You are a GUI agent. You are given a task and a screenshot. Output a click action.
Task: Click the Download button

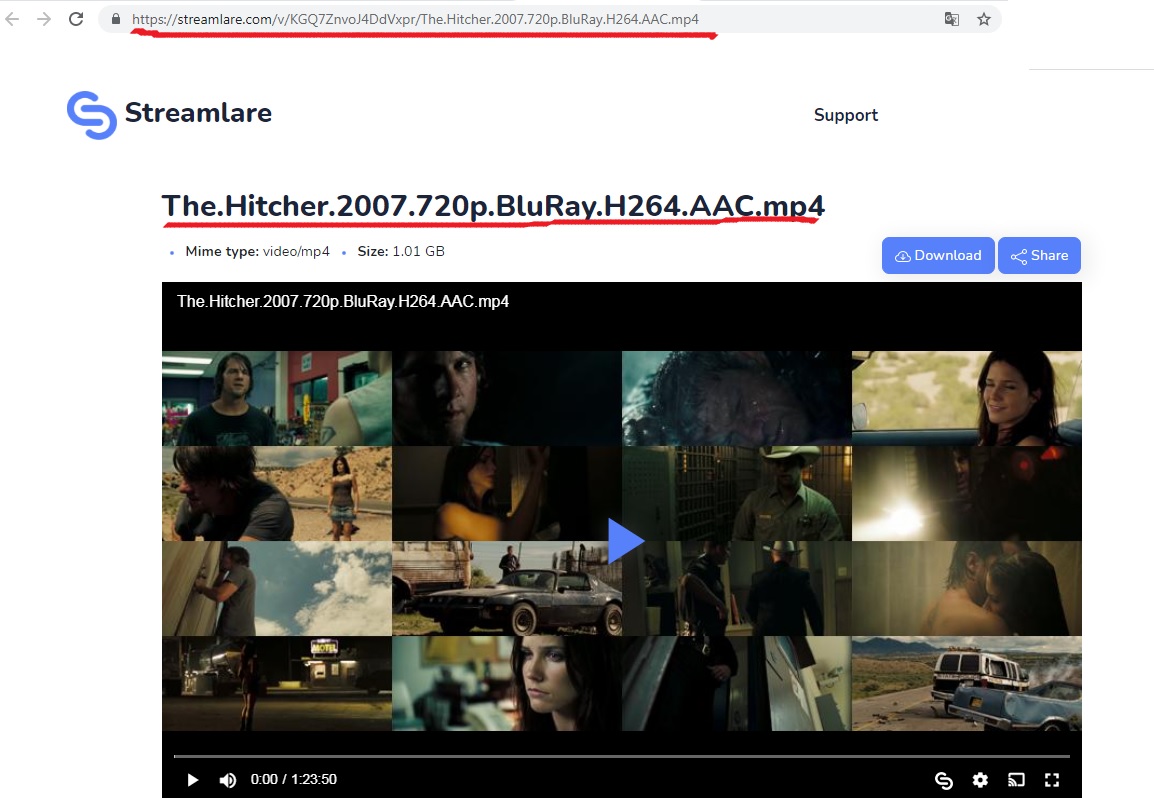click(937, 256)
